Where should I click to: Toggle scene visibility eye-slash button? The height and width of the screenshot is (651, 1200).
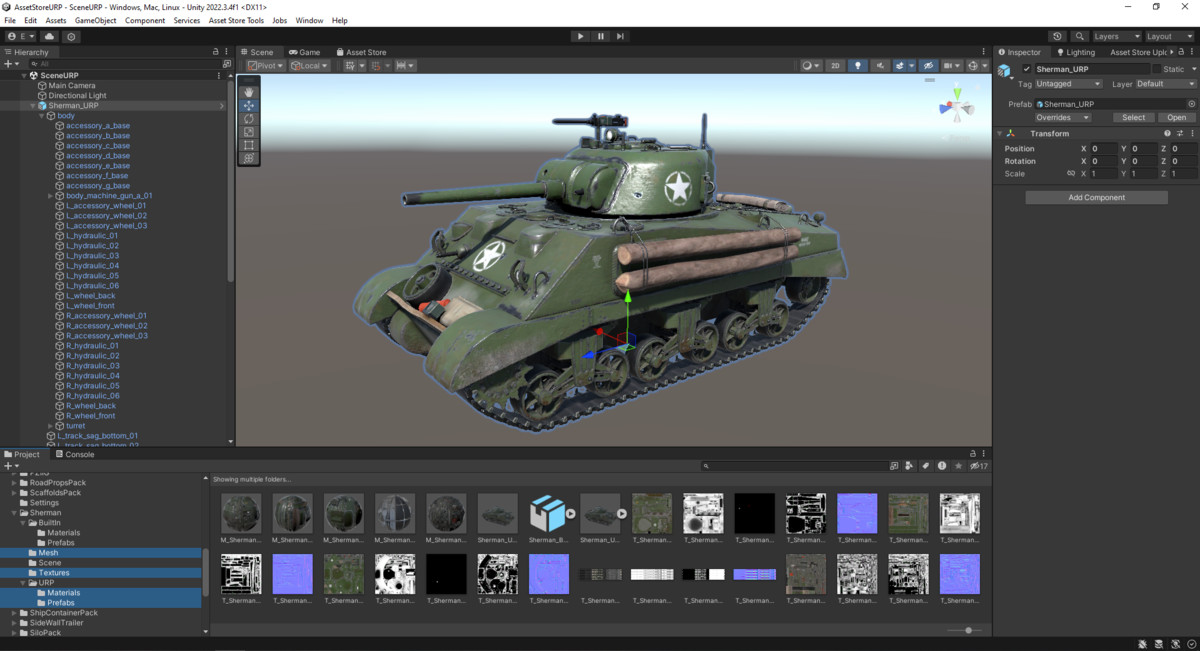click(929, 66)
